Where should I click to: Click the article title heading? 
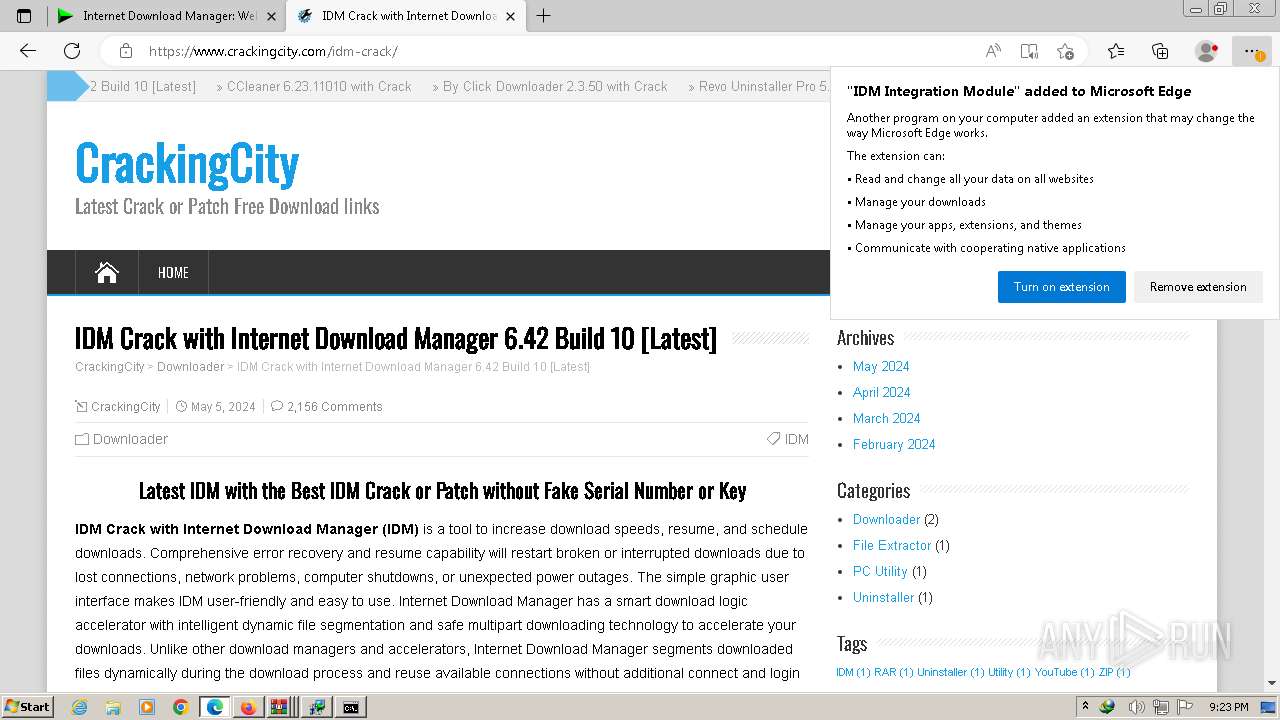[x=396, y=338]
